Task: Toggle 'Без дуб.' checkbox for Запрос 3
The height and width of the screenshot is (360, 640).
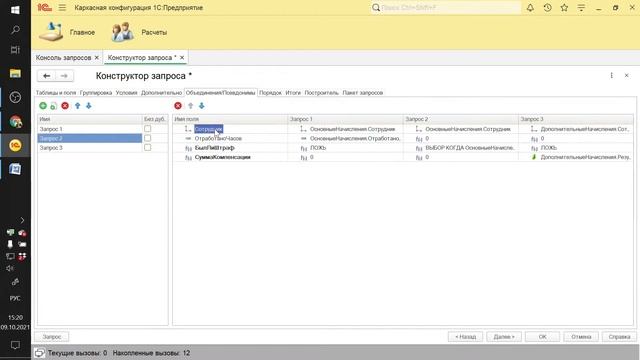Action: click(147, 147)
